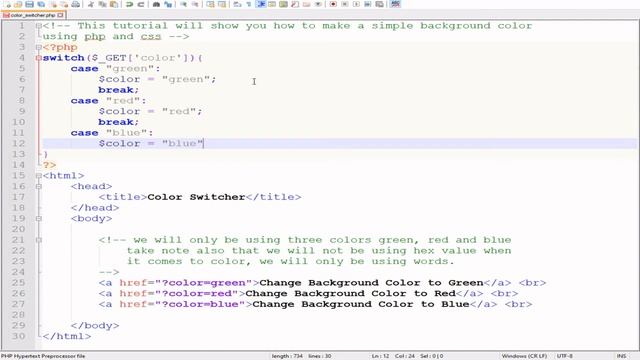Toggle the Word Wrap toolbar icon
640x360 pixels.
click(237, 4)
